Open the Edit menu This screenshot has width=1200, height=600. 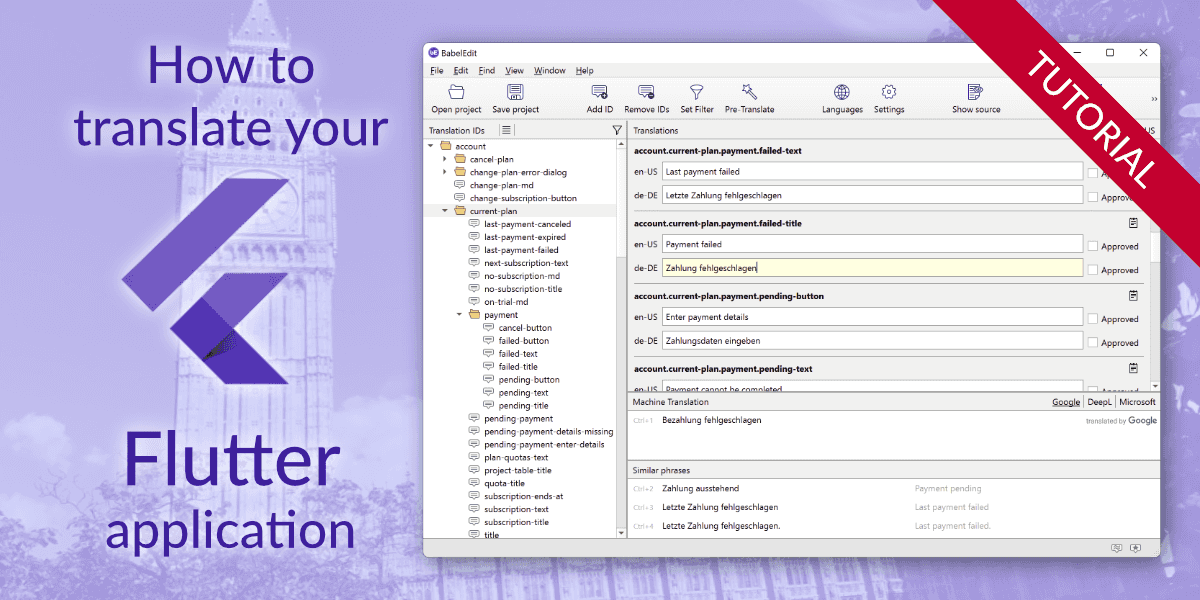click(x=461, y=71)
